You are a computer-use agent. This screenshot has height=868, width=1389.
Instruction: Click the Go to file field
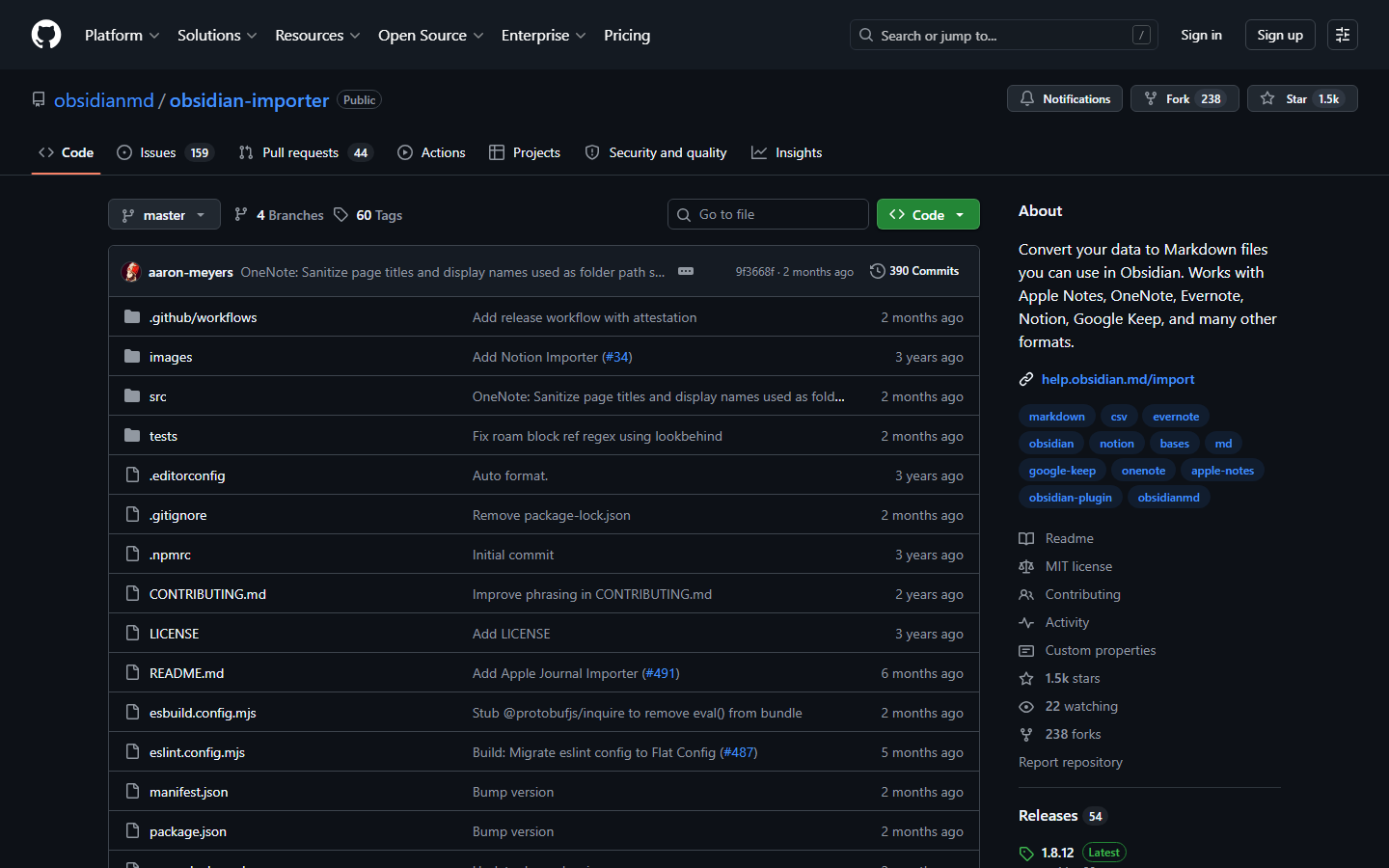pyautogui.click(x=768, y=214)
